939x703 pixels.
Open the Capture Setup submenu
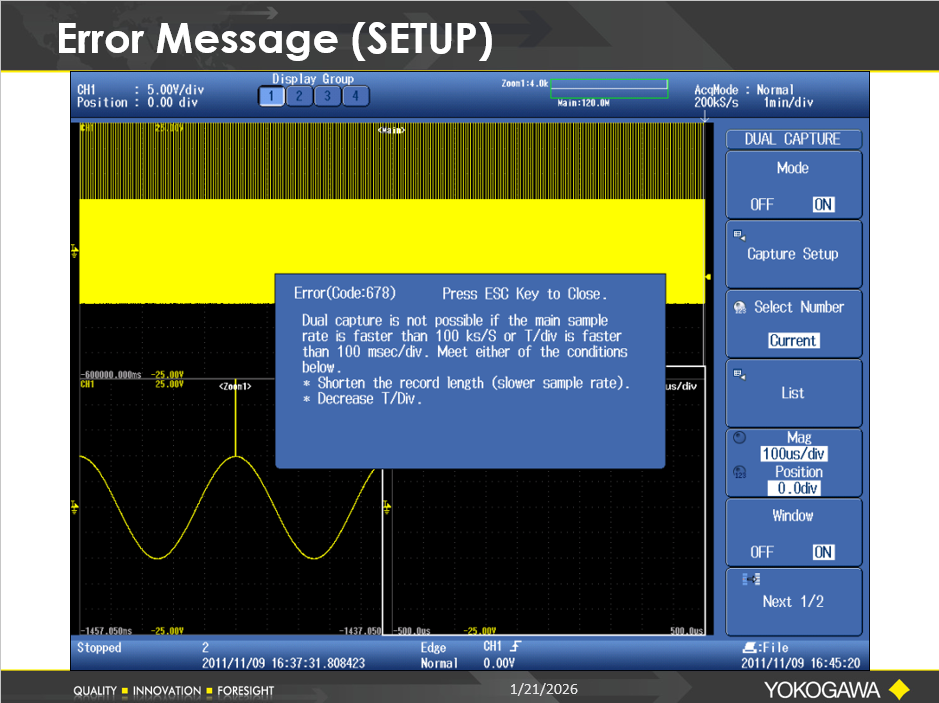793,254
